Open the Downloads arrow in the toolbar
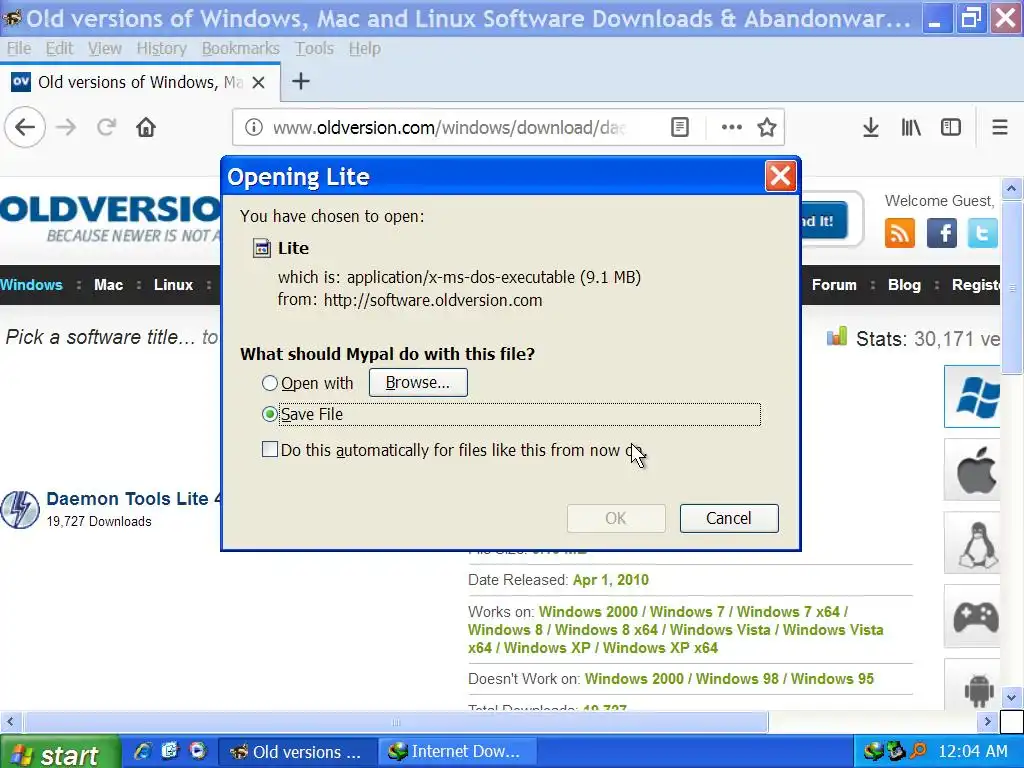Viewport: 1024px width, 768px height. click(871, 127)
